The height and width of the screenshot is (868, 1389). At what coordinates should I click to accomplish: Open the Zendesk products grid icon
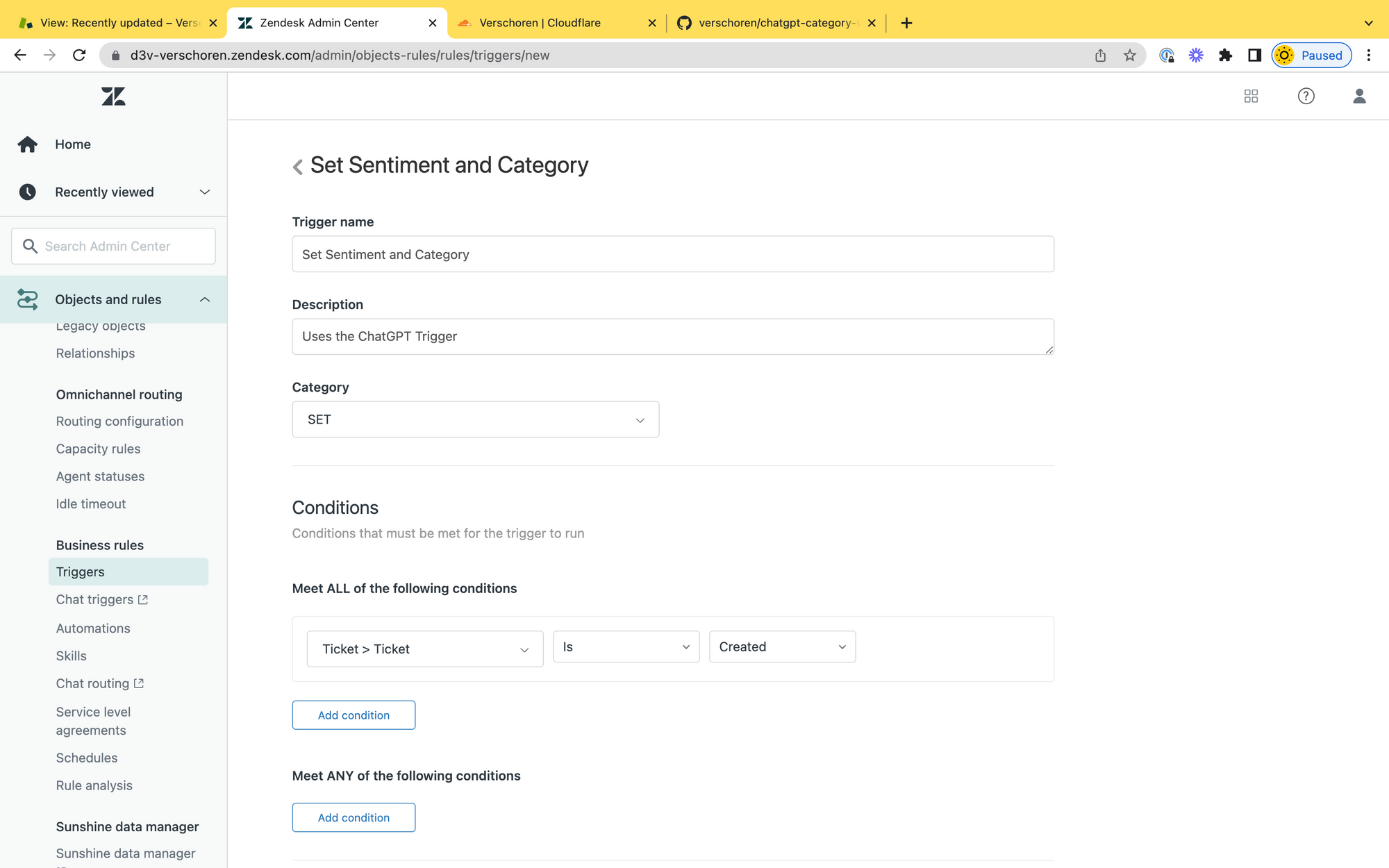[1251, 97]
